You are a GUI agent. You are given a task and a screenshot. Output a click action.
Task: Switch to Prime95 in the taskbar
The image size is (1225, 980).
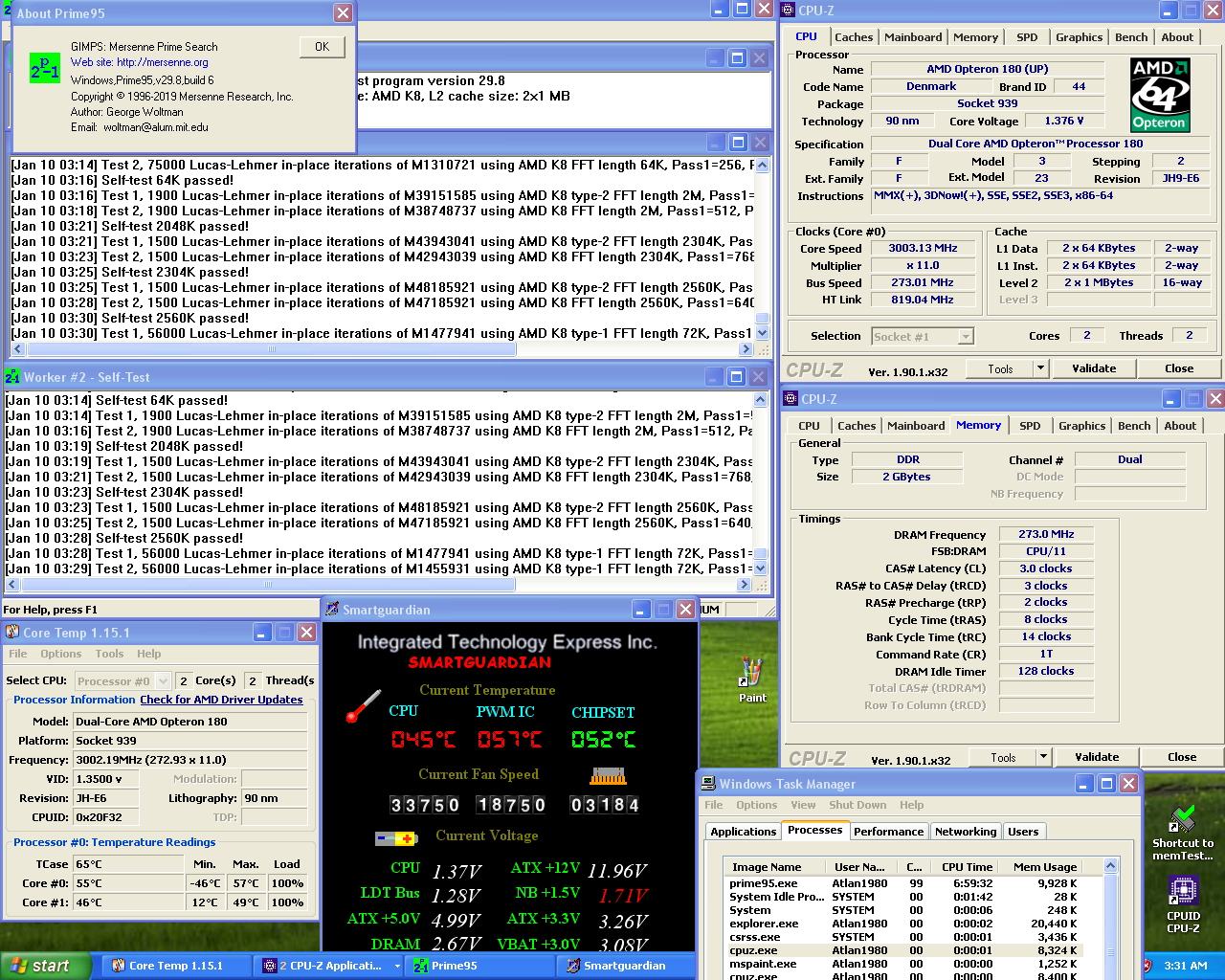pyautogui.click(x=481, y=966)
